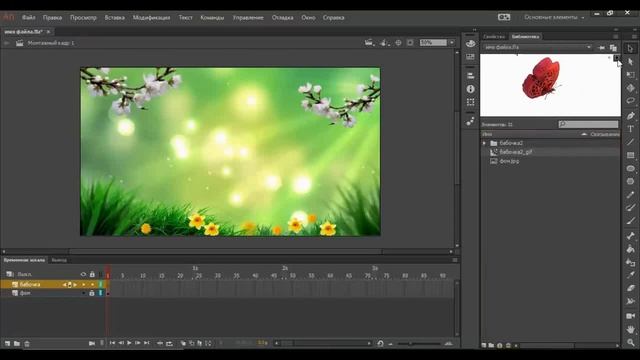Open the Файл menu
Image resolution: width=640 pixels, height=360 pixels.
pos(29,18)
